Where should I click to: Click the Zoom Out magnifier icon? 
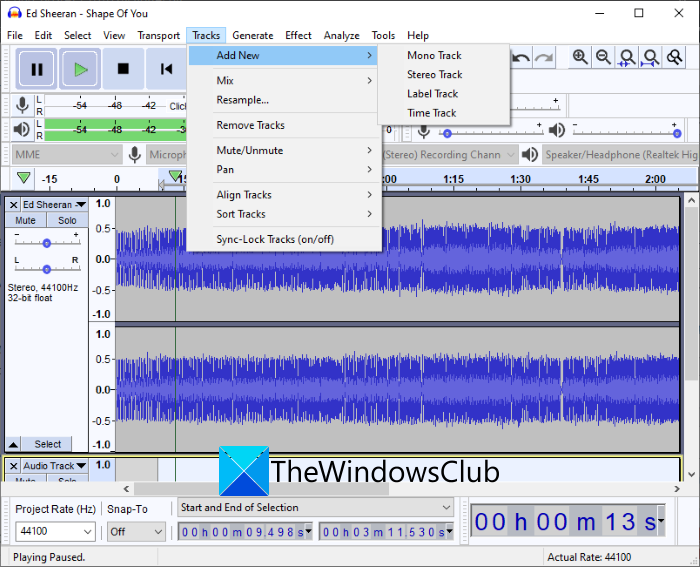(604, 57)
